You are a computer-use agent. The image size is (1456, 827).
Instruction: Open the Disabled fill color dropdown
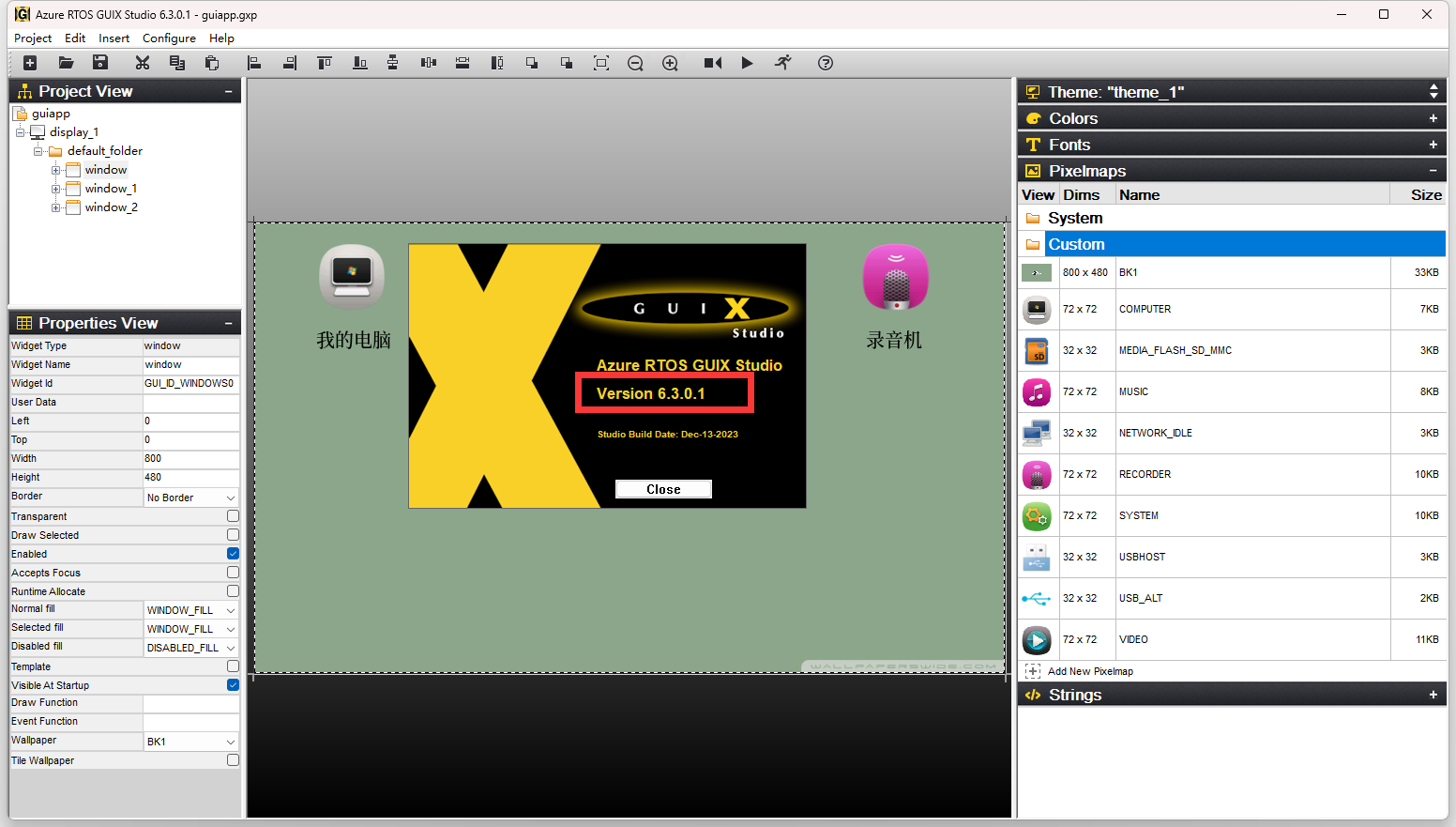point(191,648)
